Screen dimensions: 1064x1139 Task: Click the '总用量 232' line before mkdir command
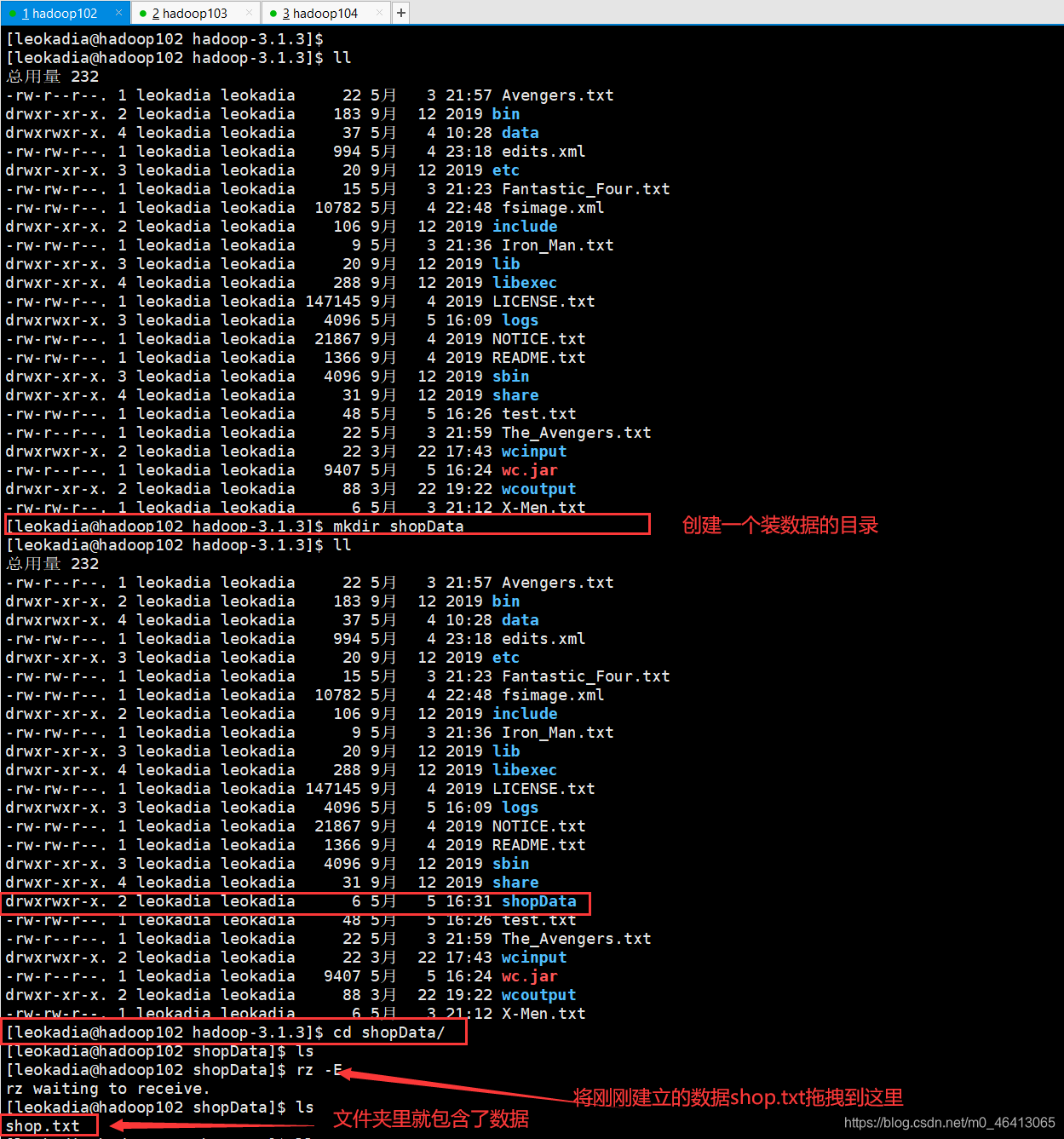pyautogui.click(x=53, y=76)
